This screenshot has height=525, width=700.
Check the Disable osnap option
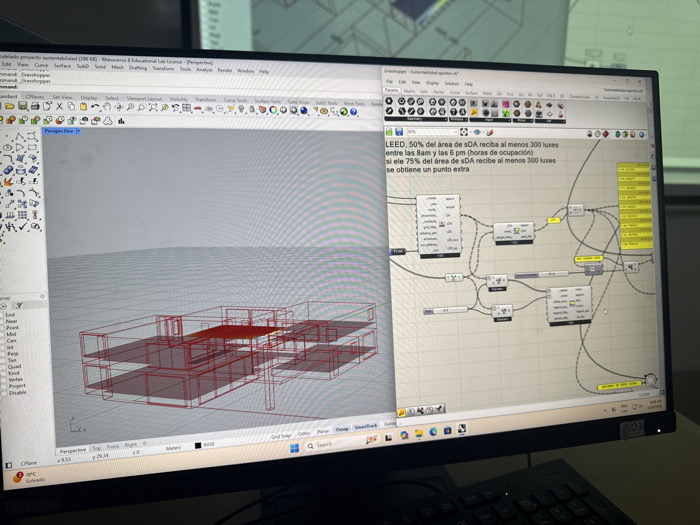coord(3,393)
